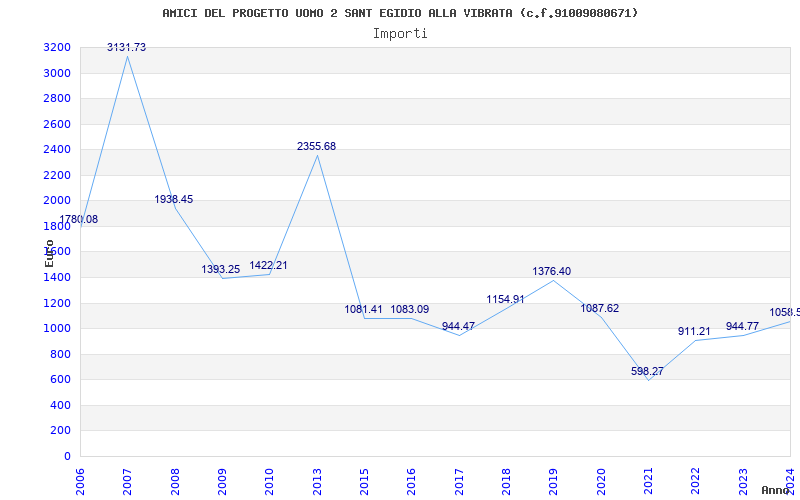This screenshot has width=800, height=500.
Task: Click the 2007 year axis label
Action: coord(128,482)
